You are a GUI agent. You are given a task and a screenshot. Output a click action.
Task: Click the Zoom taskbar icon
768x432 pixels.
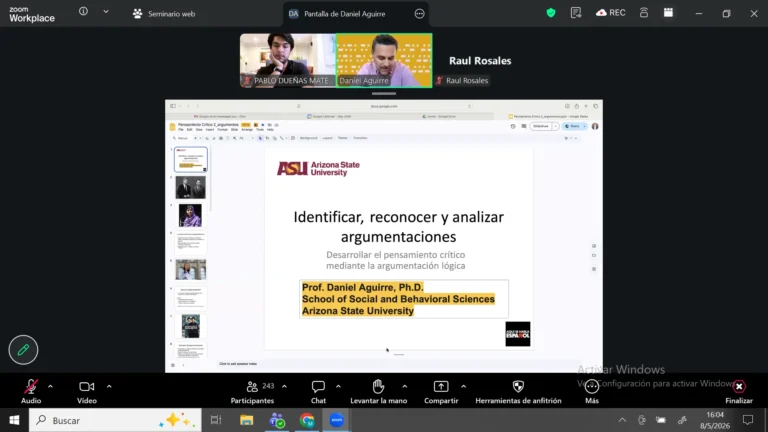[336, 420]
